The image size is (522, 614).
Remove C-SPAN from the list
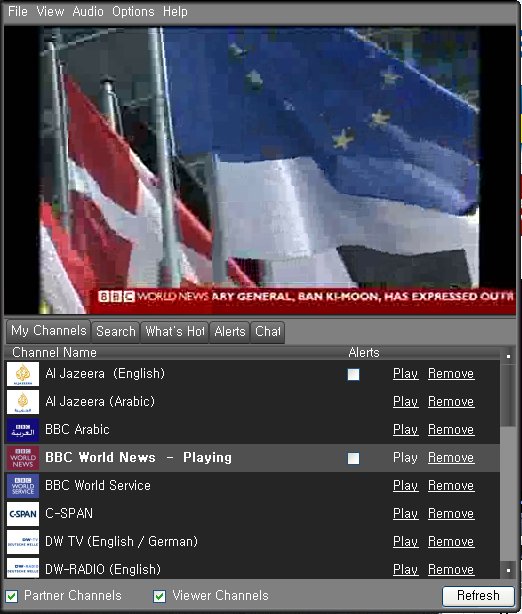[451, 514]
